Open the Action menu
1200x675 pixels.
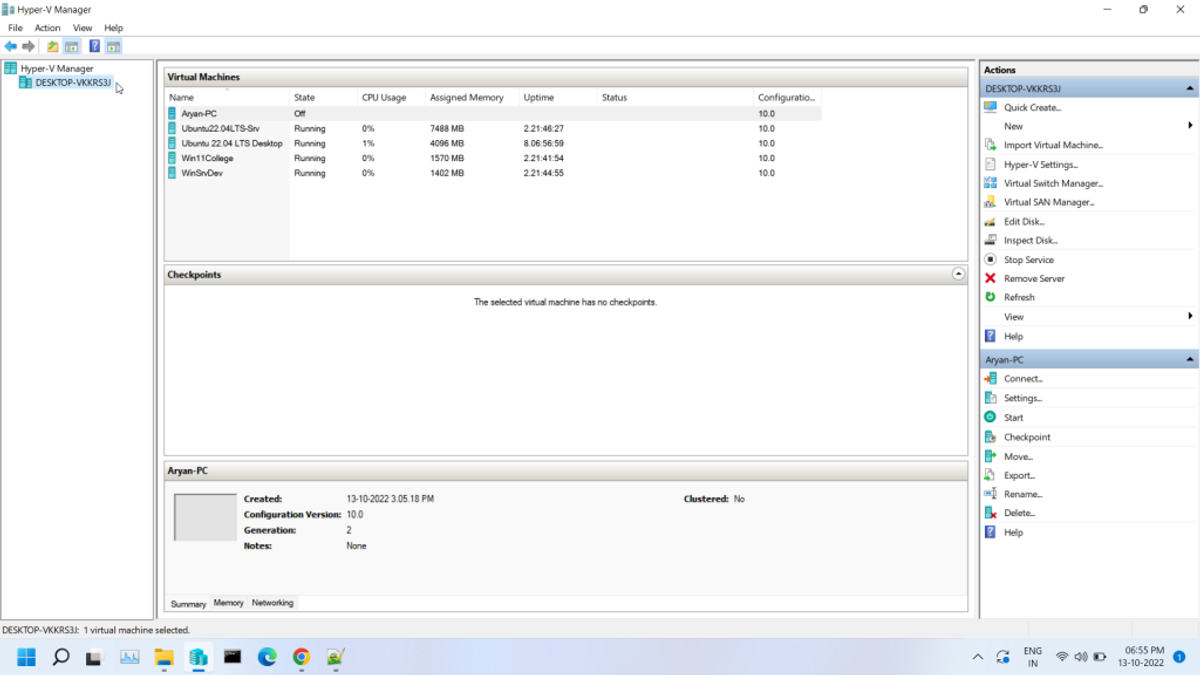tap(47, 28)
